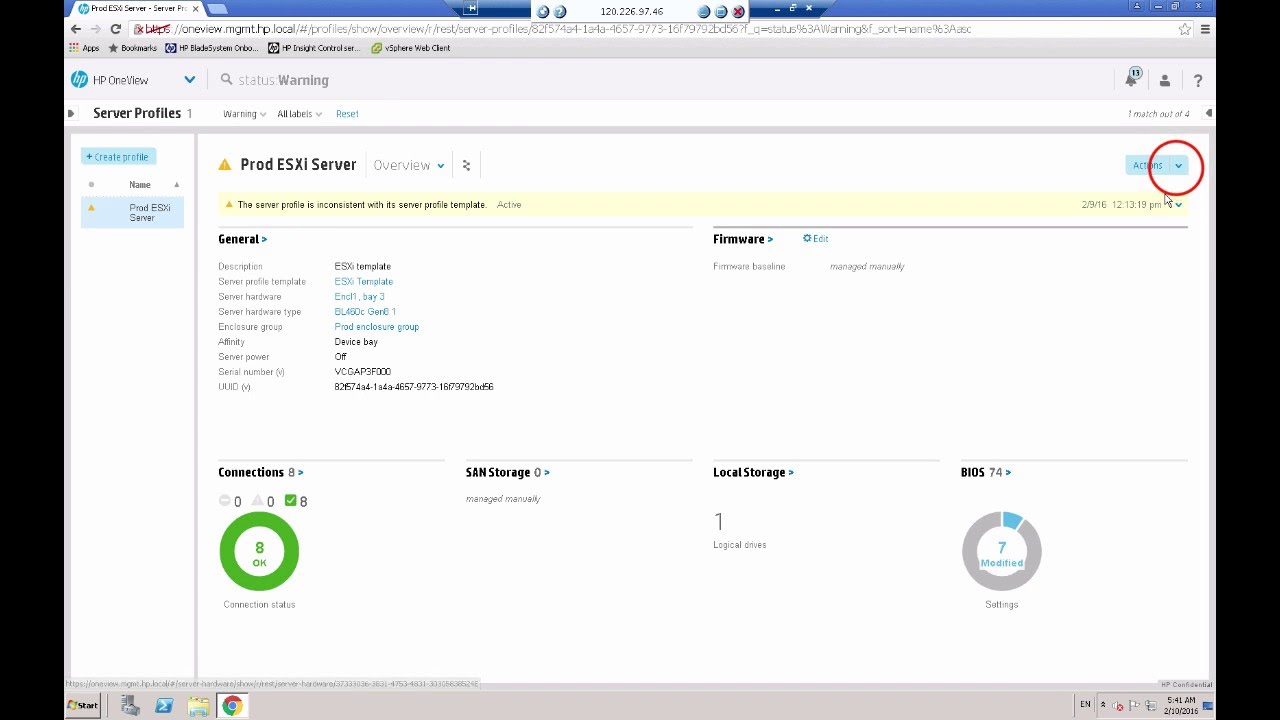Open the activity notifications bell icon

tap(1132, 78)
